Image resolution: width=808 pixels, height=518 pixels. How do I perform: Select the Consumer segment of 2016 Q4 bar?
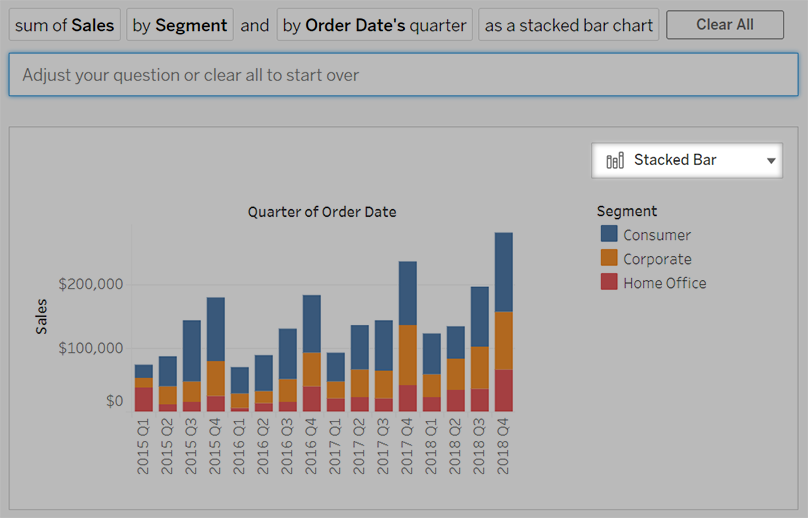point(312,324)
